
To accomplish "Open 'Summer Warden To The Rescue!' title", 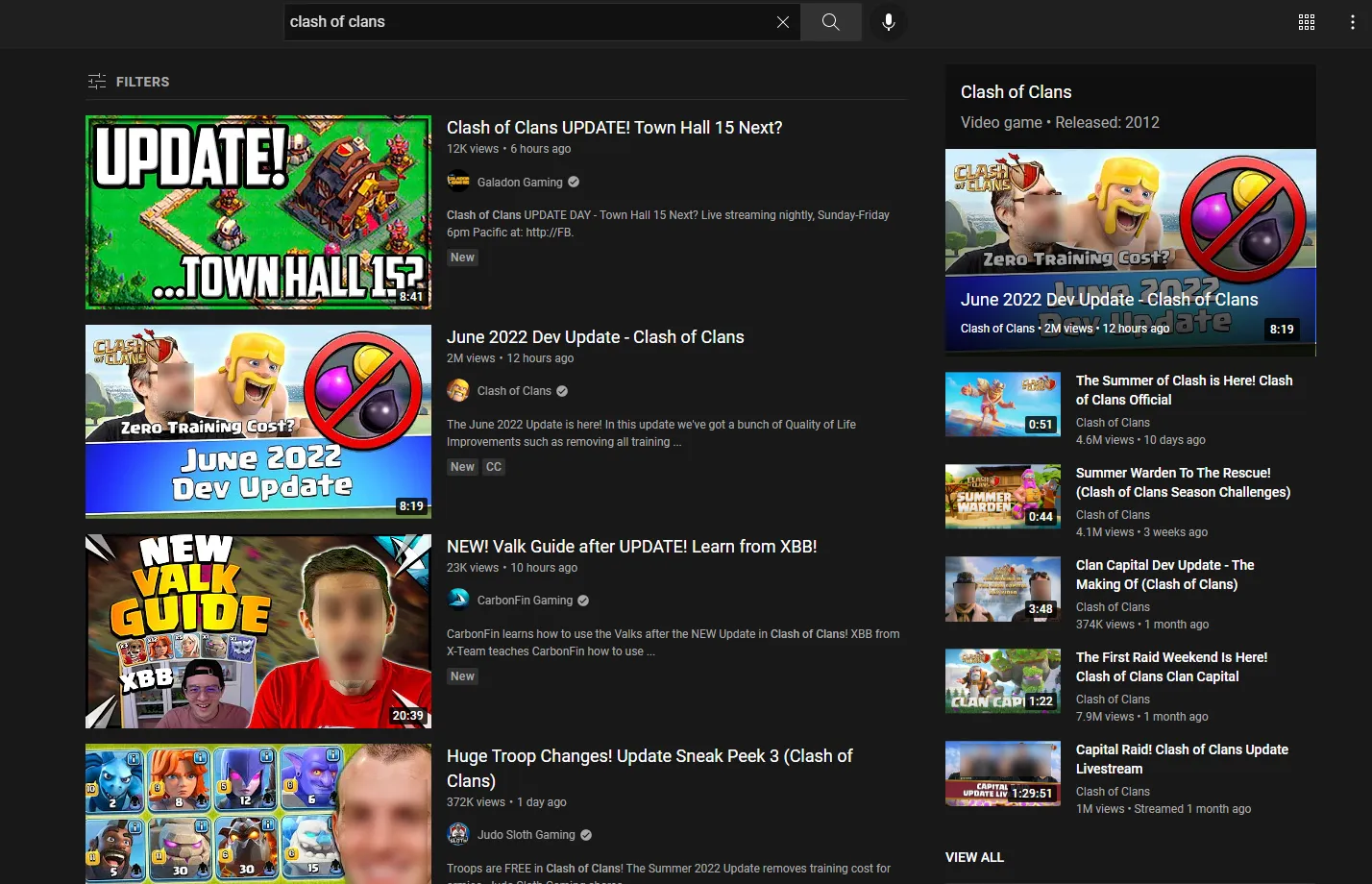I will pos(1183,482).
